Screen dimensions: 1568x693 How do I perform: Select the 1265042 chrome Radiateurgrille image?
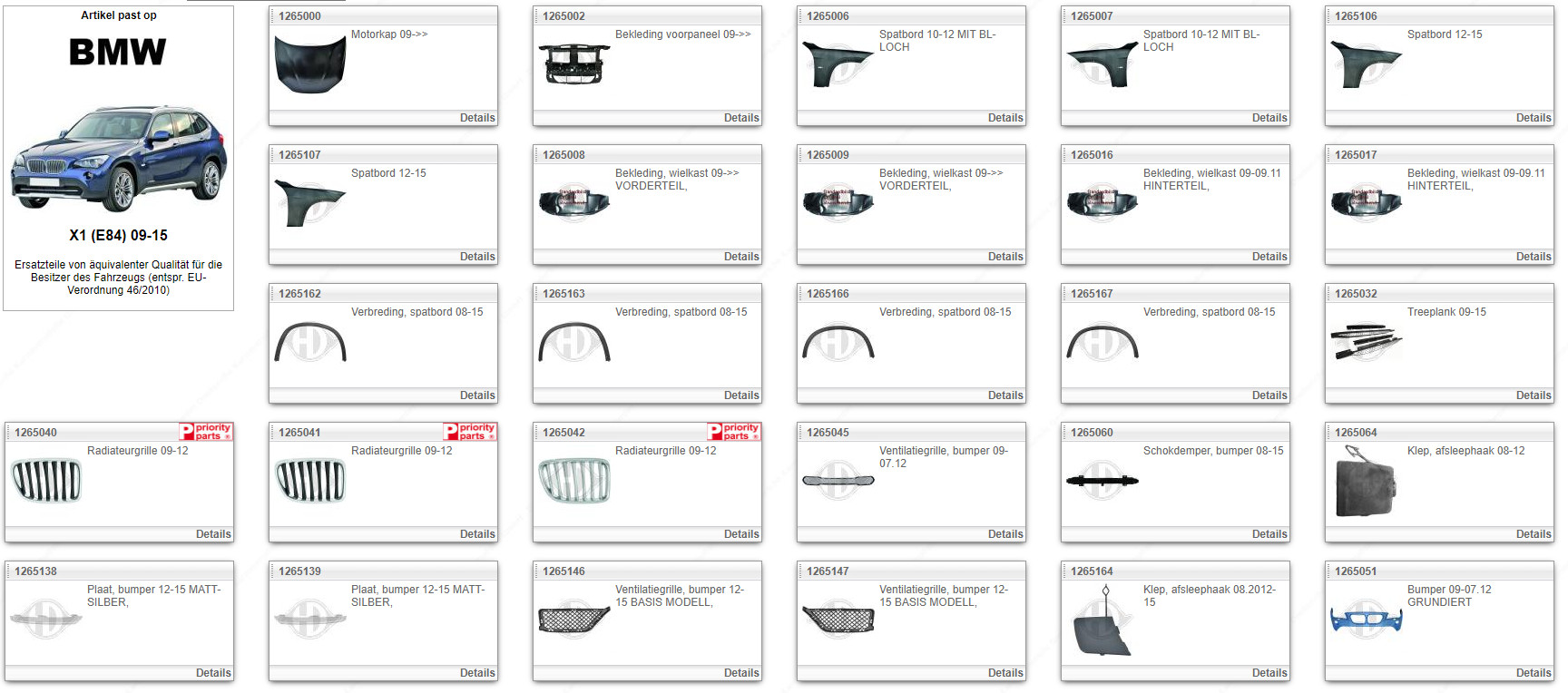(574, 481)
